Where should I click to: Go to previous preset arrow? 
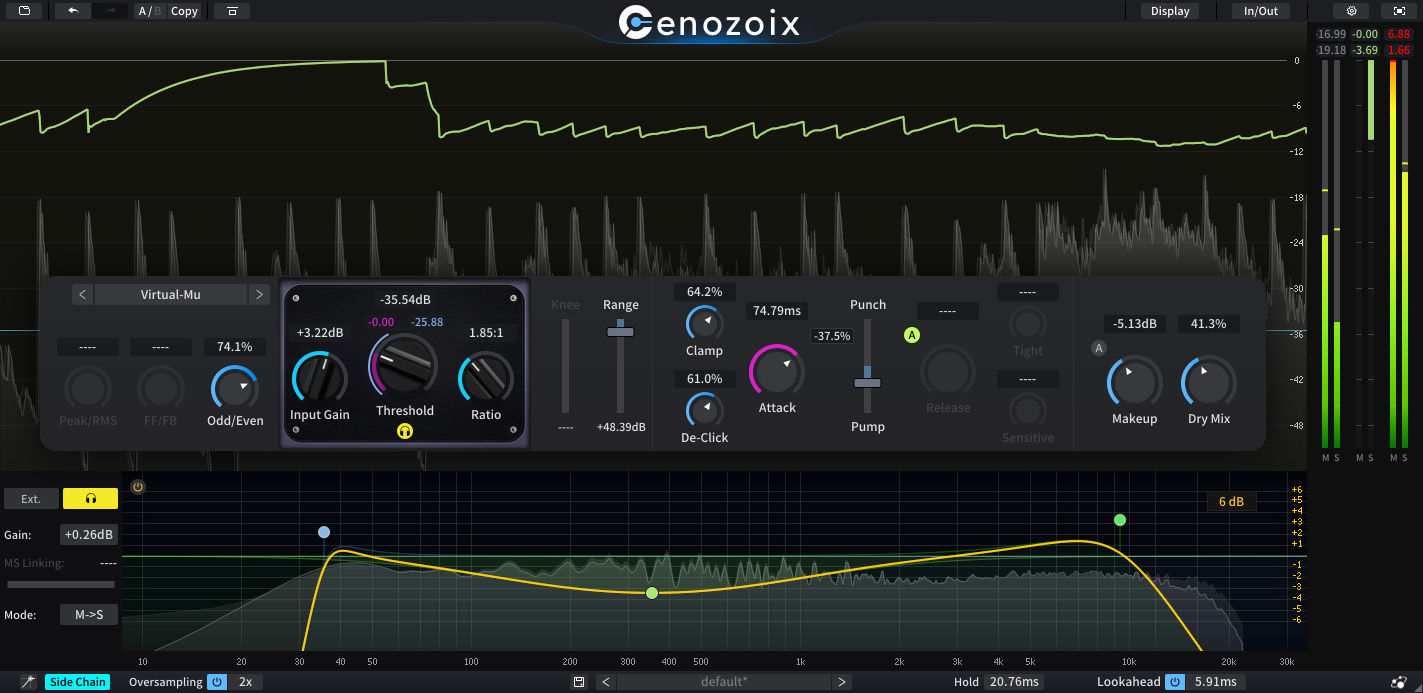(605, 682)
